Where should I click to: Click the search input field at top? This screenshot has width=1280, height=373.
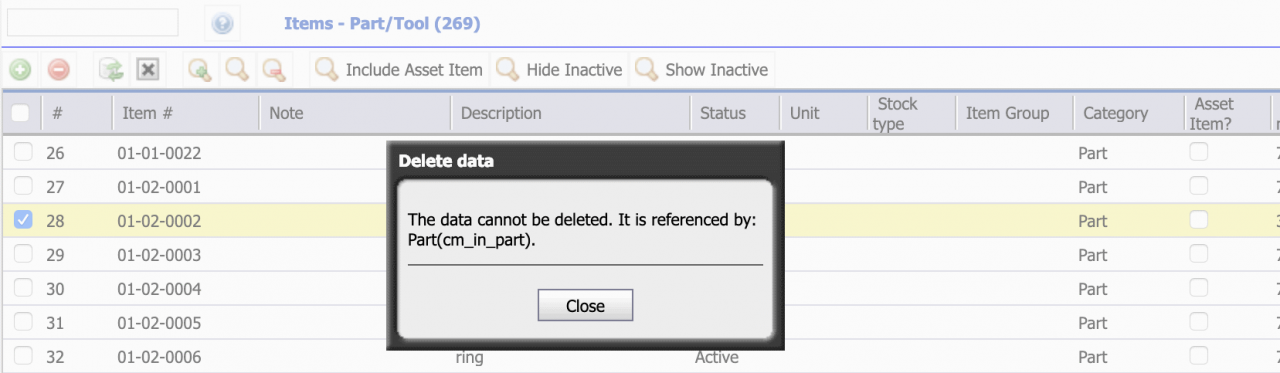(92, 22)
